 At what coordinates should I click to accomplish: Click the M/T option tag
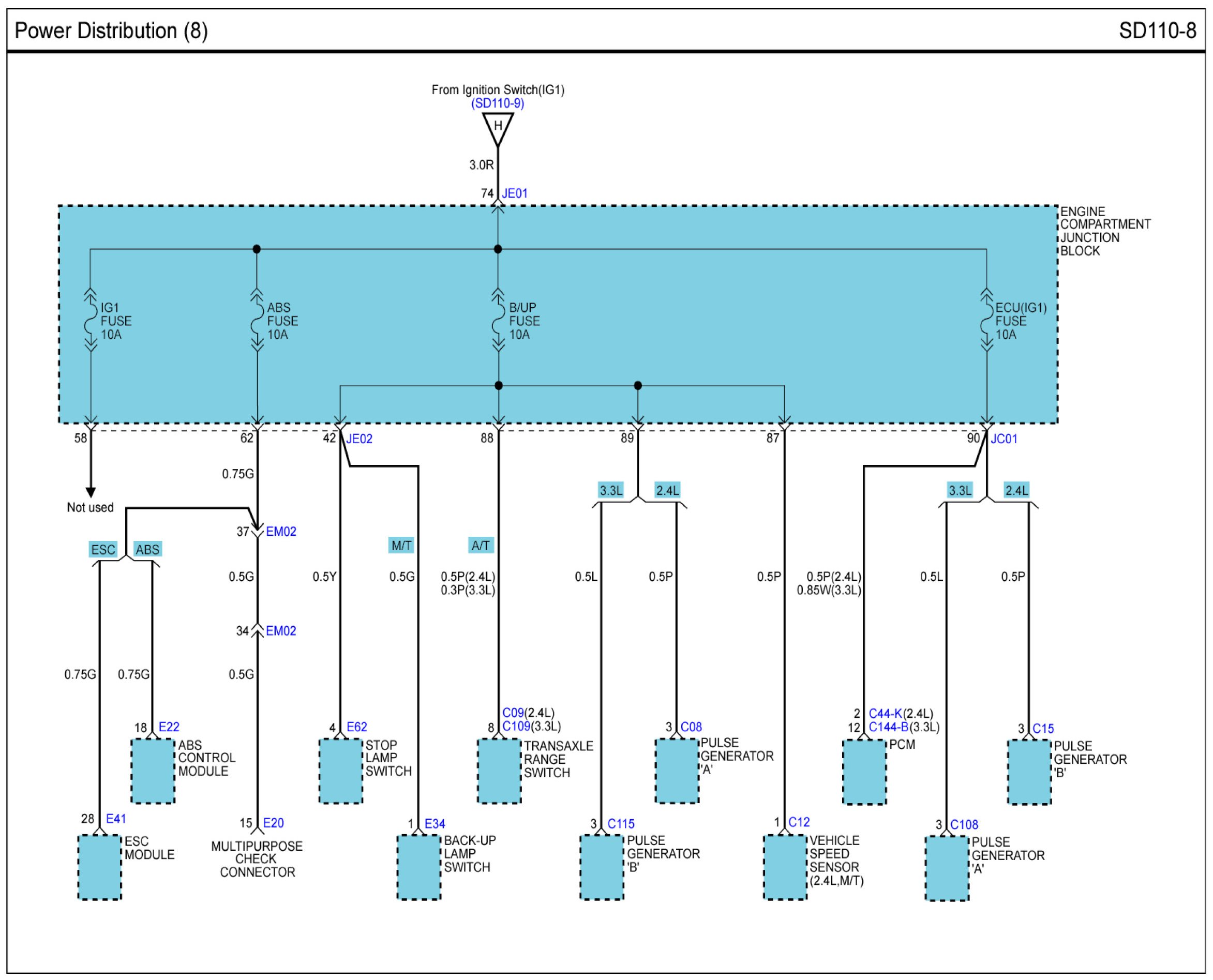[401, 545]
